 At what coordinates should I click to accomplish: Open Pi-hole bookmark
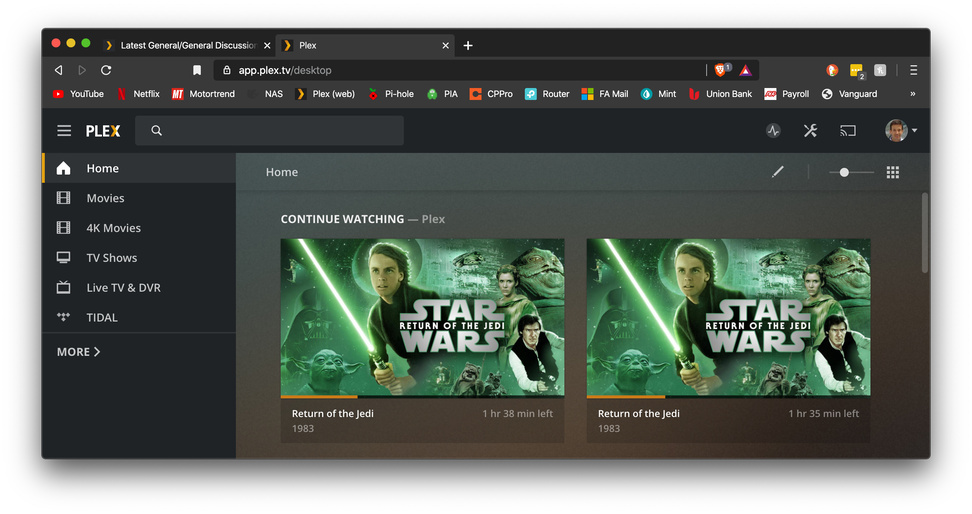[x=391, y=94]
